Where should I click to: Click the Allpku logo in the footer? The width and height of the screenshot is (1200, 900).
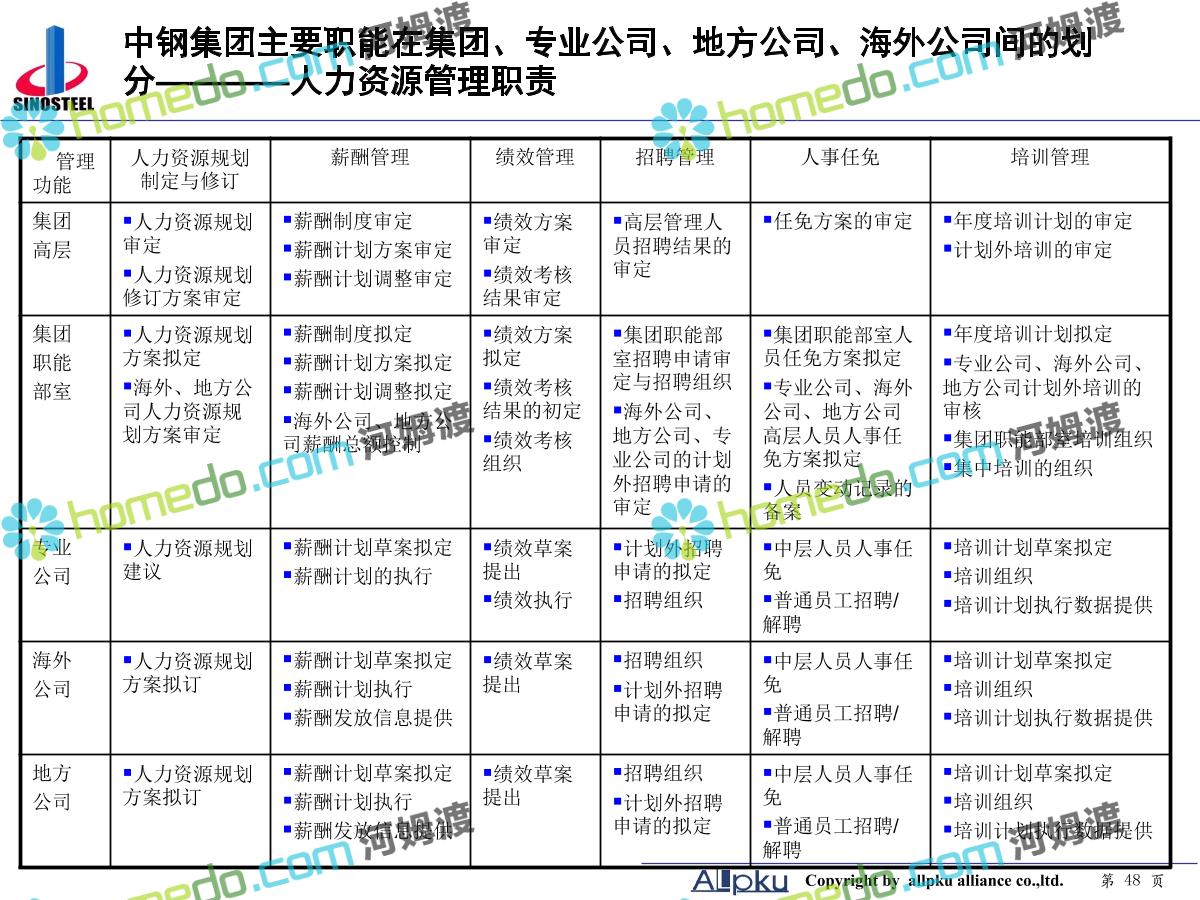click(742, 879)
